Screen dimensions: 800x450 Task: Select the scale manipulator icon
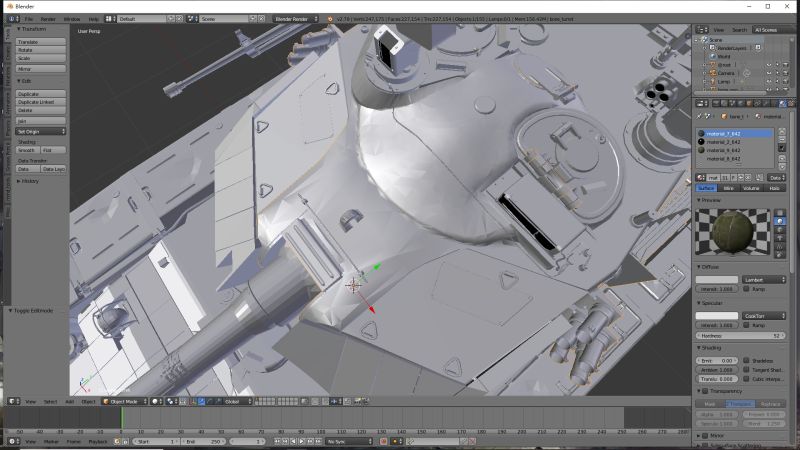coord(217,402)
